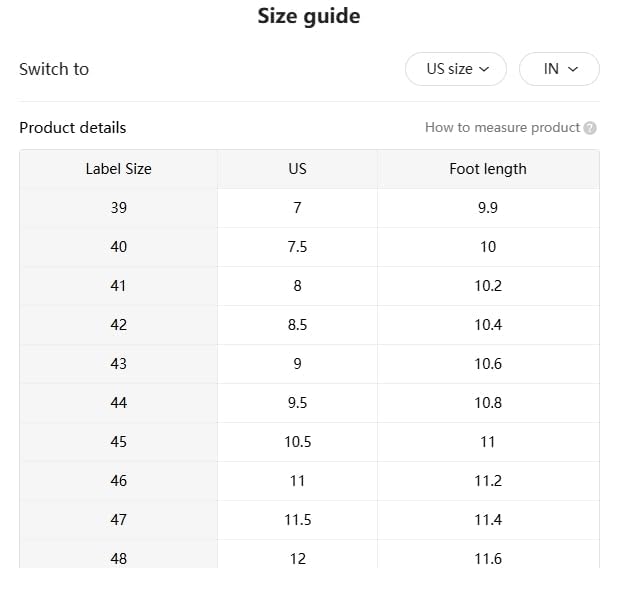Screen dimensions: 630x597
Task: Click US size 9 cell
Action: (x=297, y=364)
